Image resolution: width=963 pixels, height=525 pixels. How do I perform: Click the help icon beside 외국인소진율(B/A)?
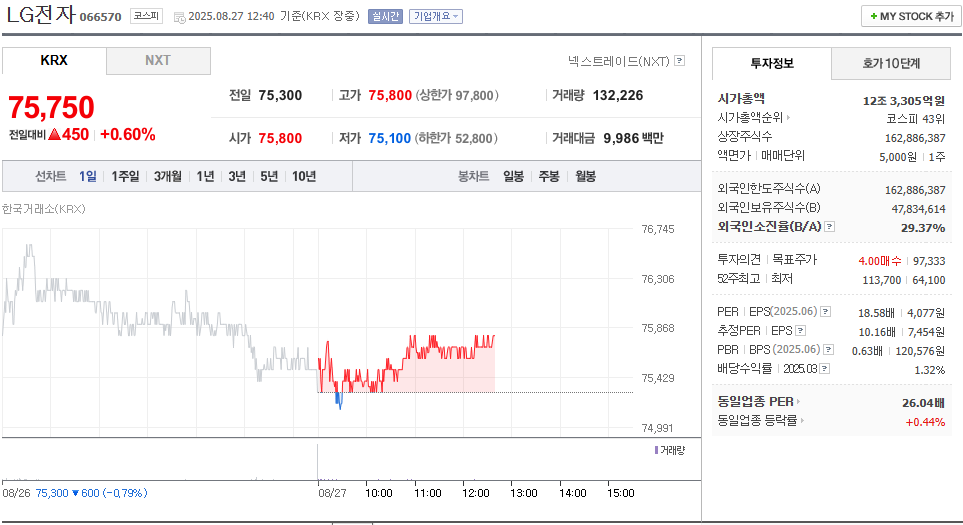coord(830,227)
